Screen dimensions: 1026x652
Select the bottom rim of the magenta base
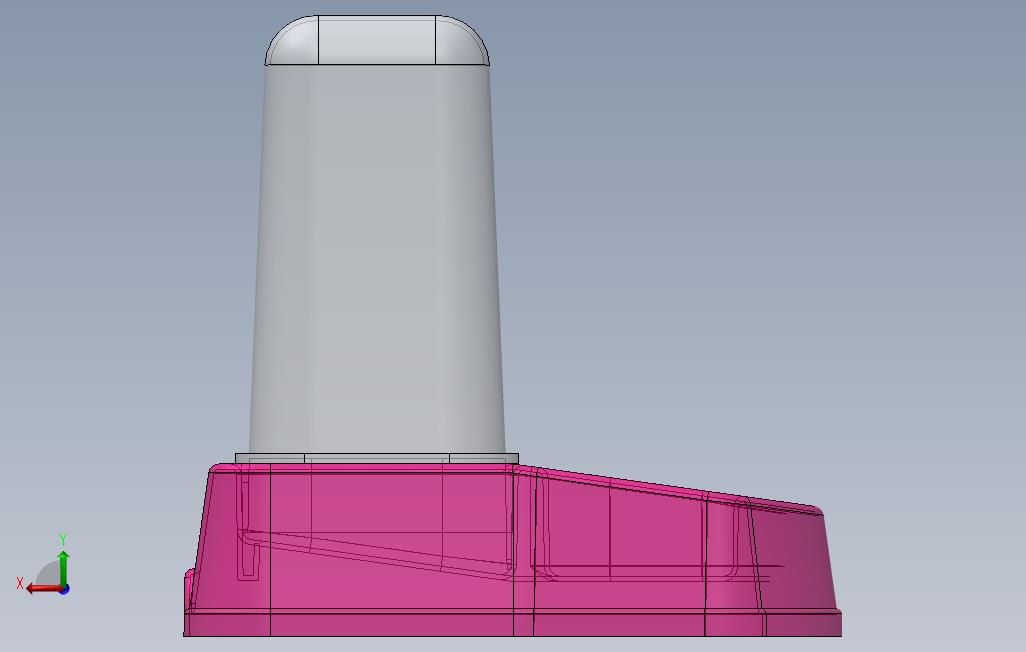tap(512, 623)
